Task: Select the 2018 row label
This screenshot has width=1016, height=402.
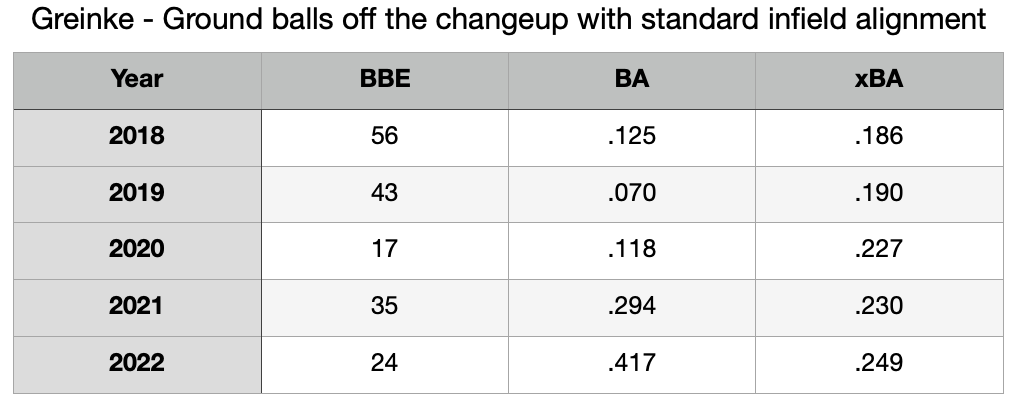Action: tap(137, 136)
